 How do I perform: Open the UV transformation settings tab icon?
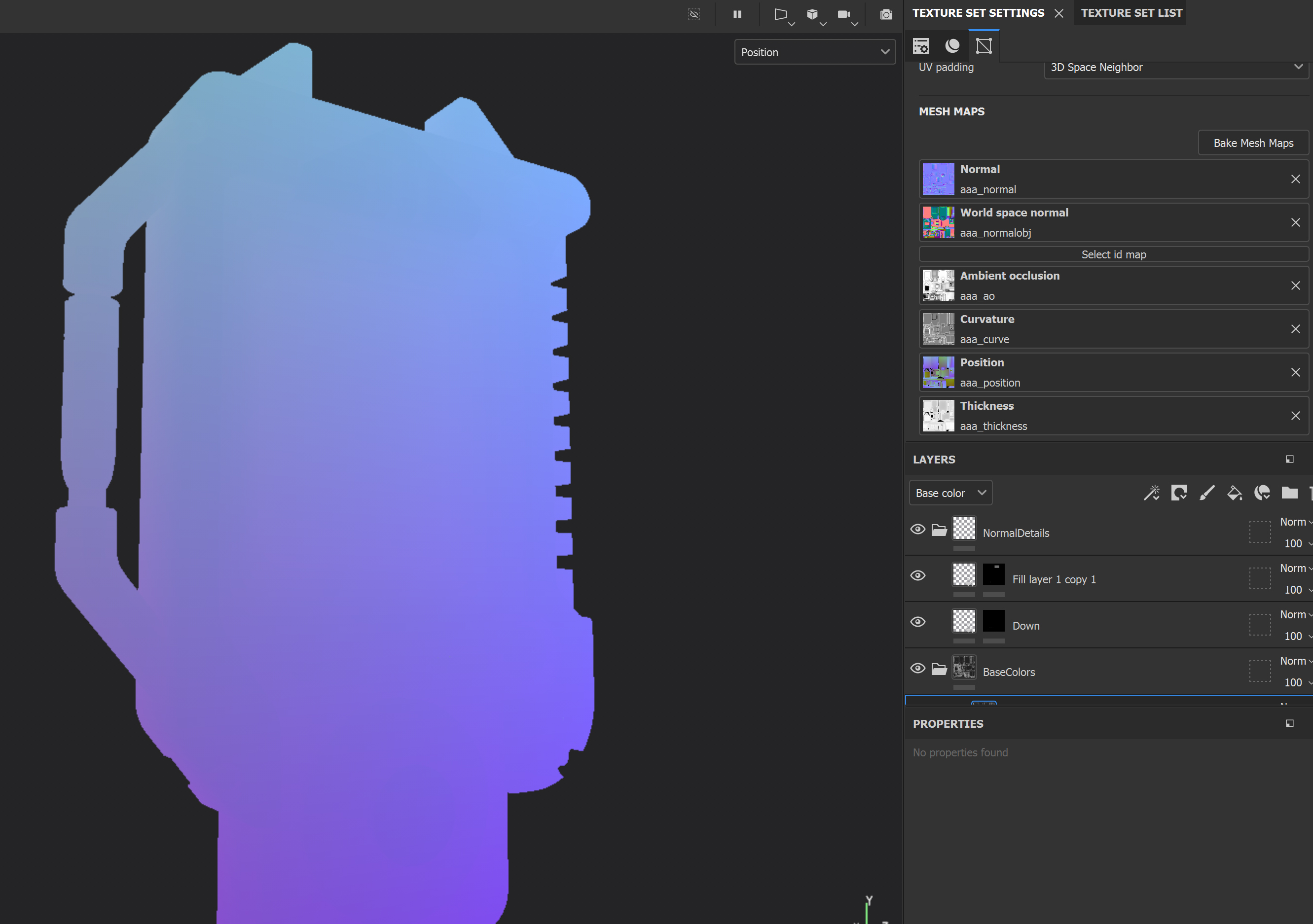pyautogui.click(x=983, y=46)
